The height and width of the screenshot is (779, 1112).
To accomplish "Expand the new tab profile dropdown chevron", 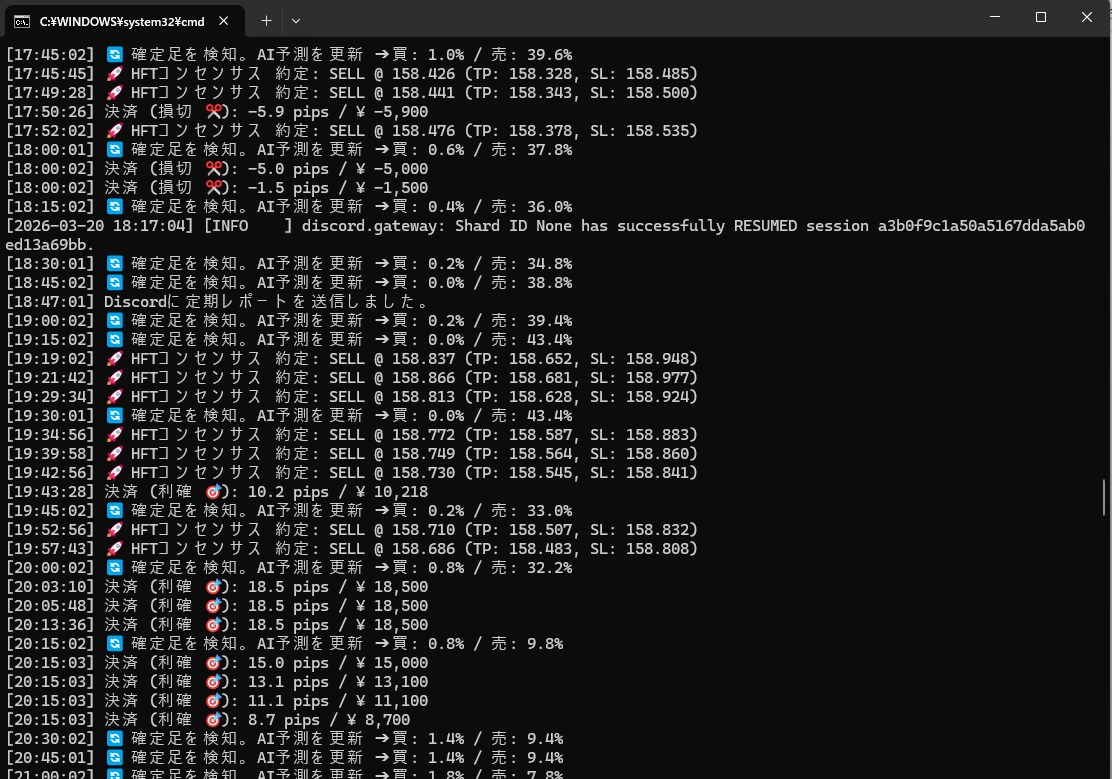I will [x=296, y=21].
